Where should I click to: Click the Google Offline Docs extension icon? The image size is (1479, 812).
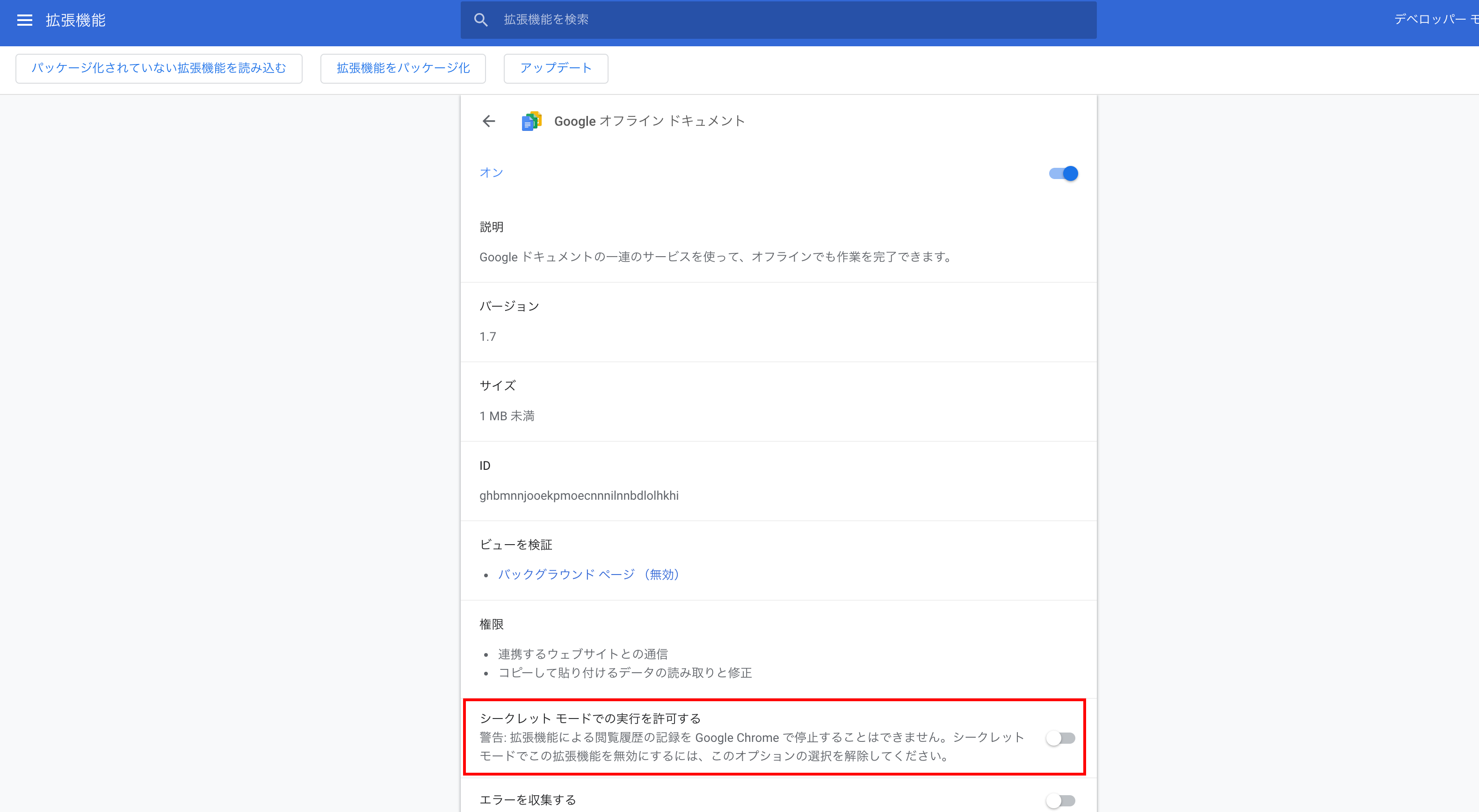click(531, 121)
